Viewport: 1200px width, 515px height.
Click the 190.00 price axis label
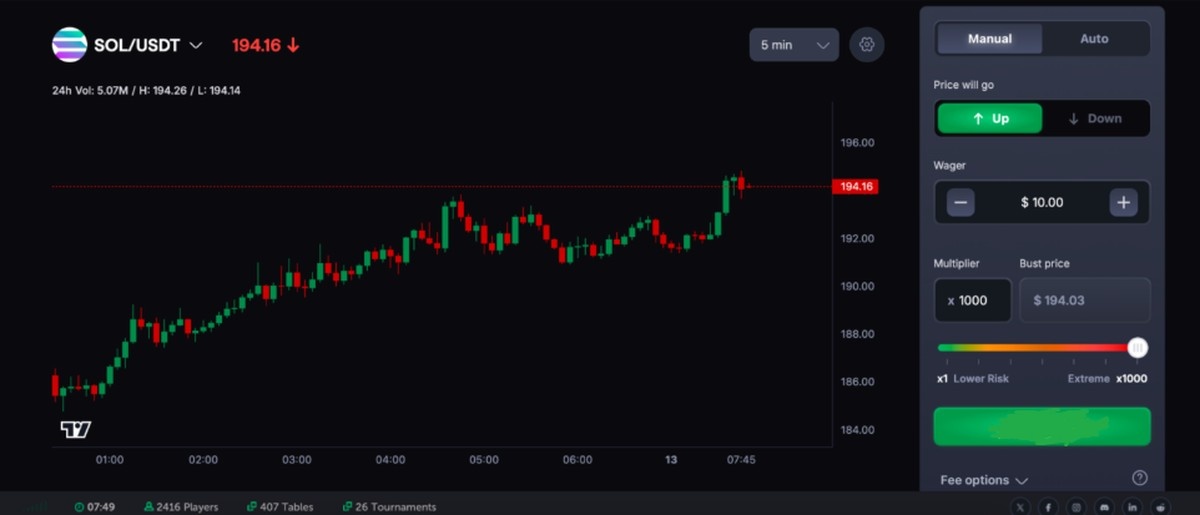[858, 287]
